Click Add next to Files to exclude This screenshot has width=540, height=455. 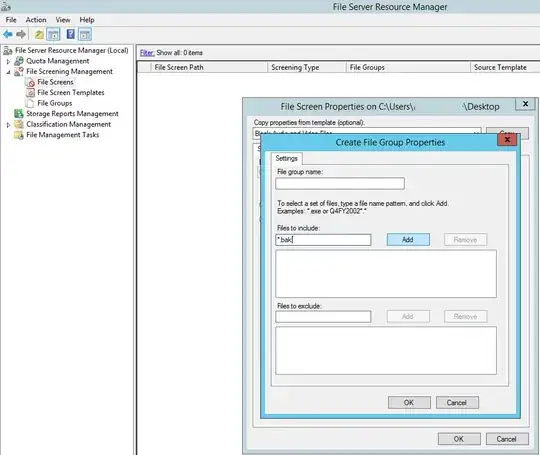click(408, 317)
